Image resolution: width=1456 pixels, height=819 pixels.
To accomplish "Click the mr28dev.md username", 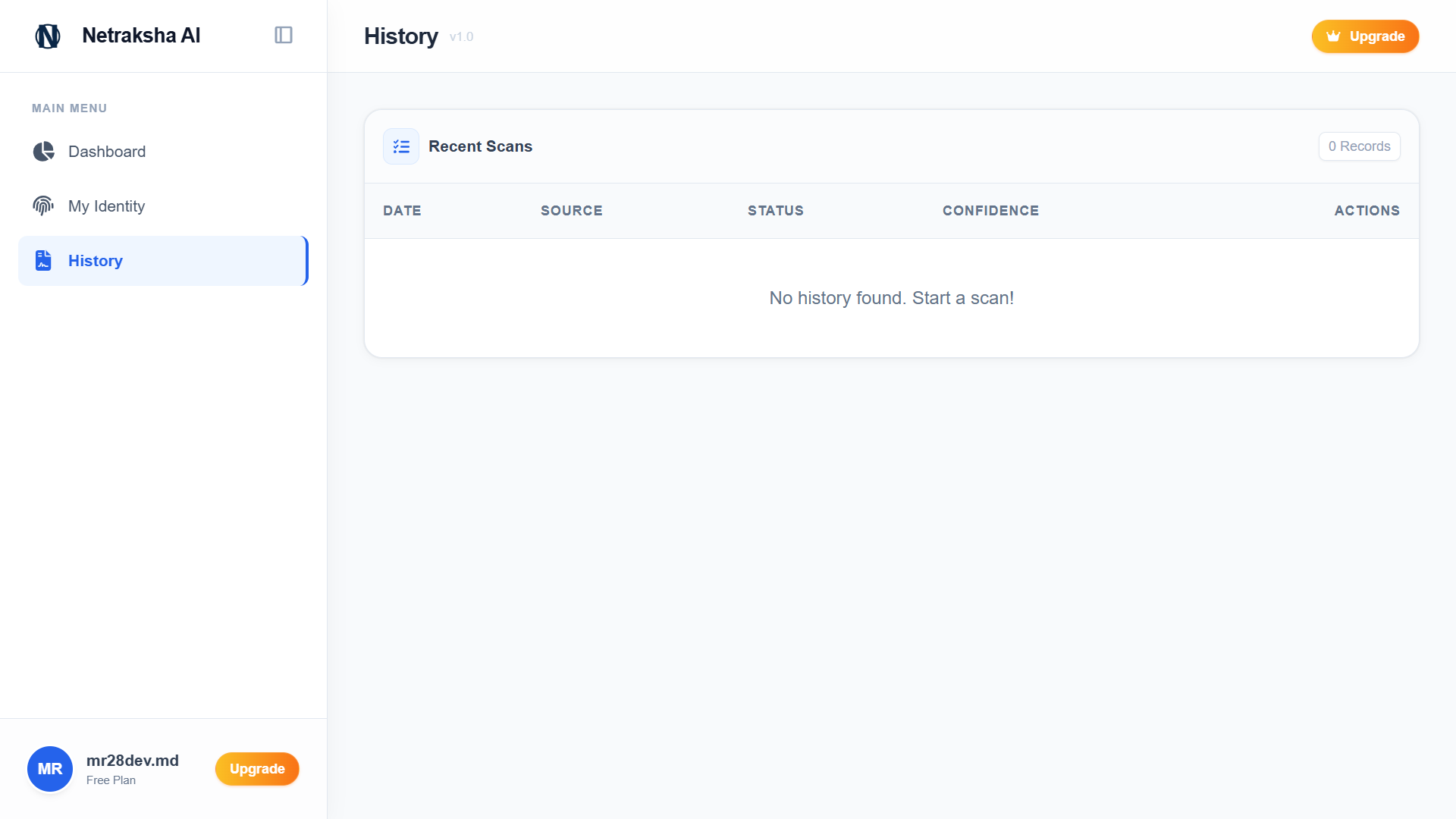I will (133, 761).
